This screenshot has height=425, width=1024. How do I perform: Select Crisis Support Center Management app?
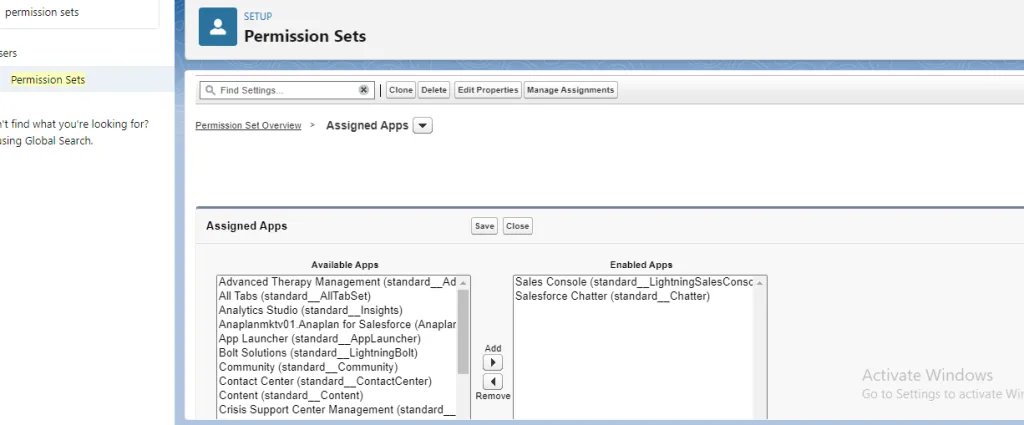pos(338,410)
